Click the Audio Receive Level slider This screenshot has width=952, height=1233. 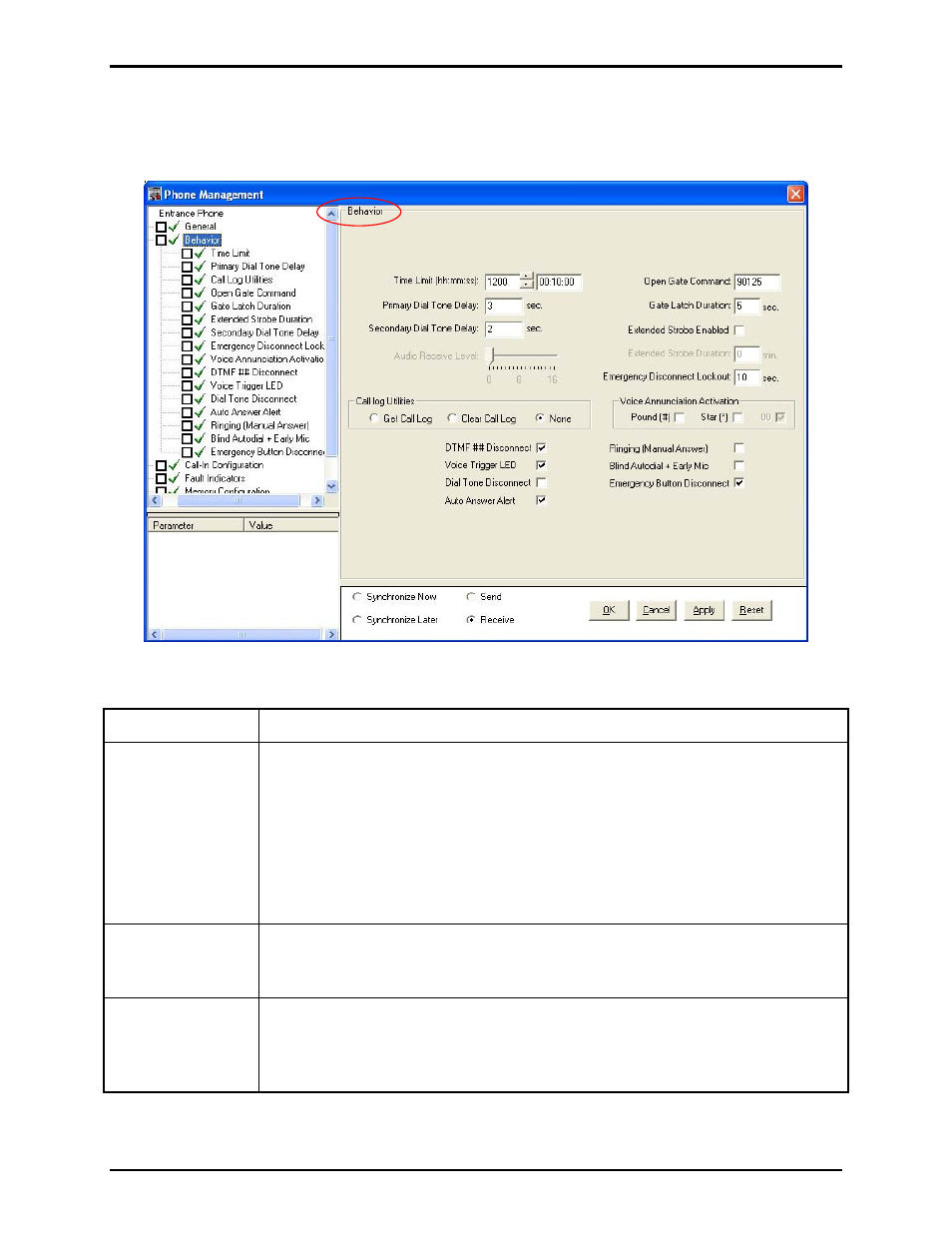522,356
